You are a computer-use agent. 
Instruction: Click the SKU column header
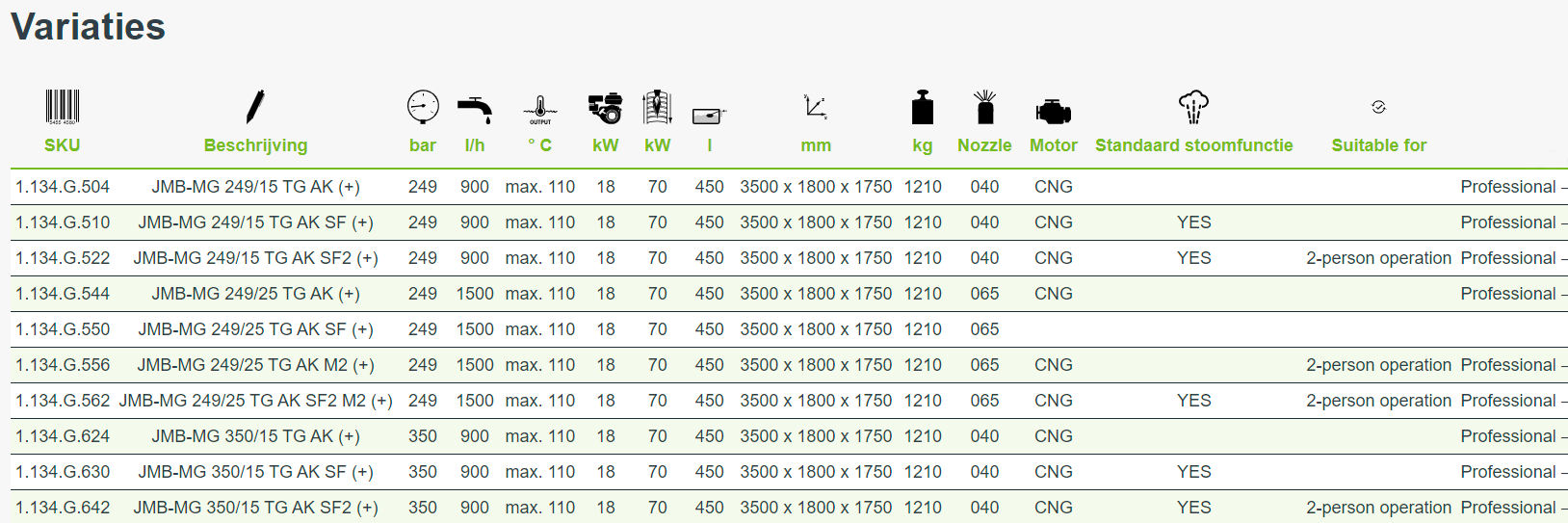tap(63, 145)
